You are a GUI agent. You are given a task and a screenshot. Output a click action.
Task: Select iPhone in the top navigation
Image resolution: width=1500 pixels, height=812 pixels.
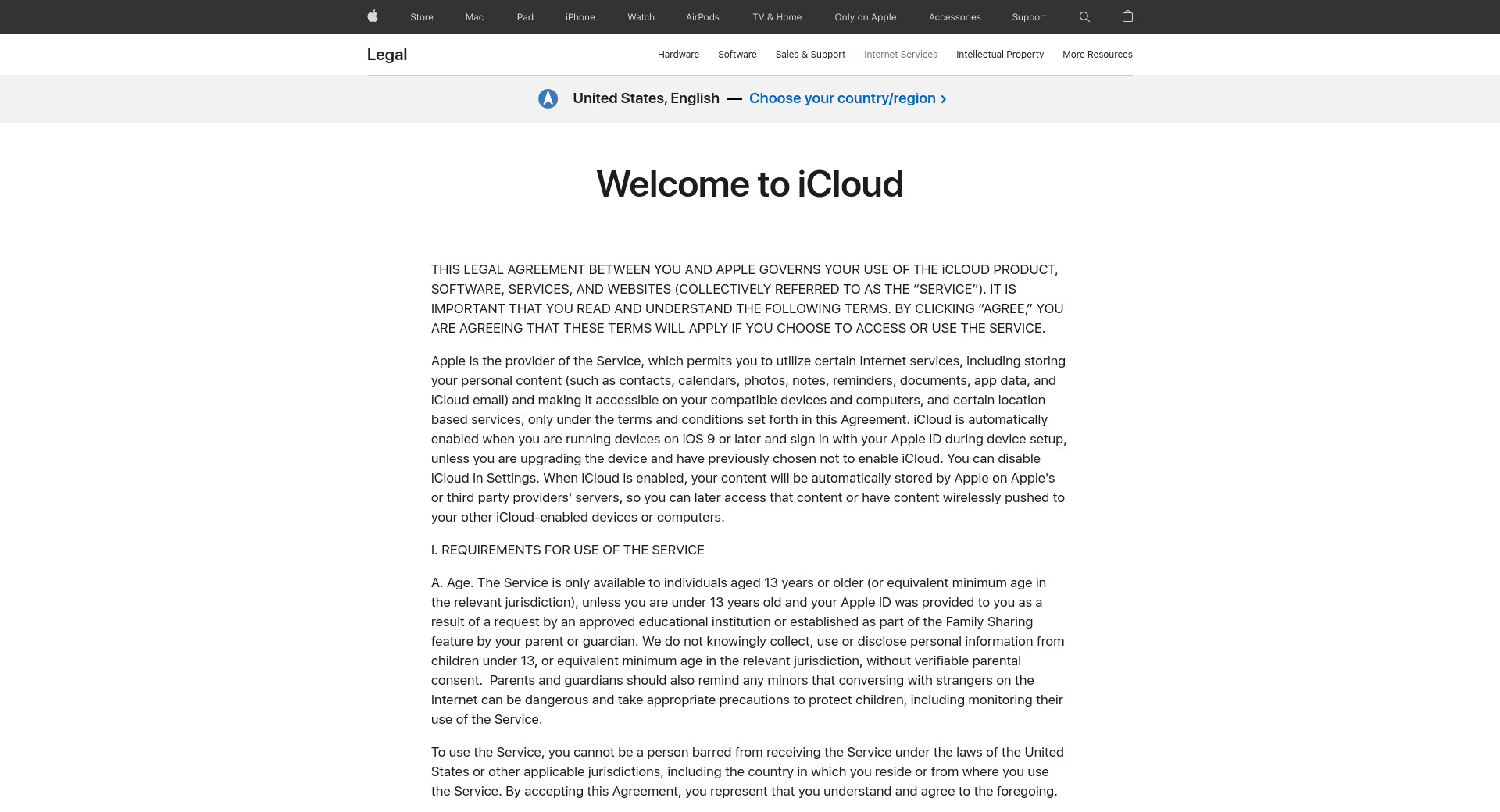coord(580,17)
